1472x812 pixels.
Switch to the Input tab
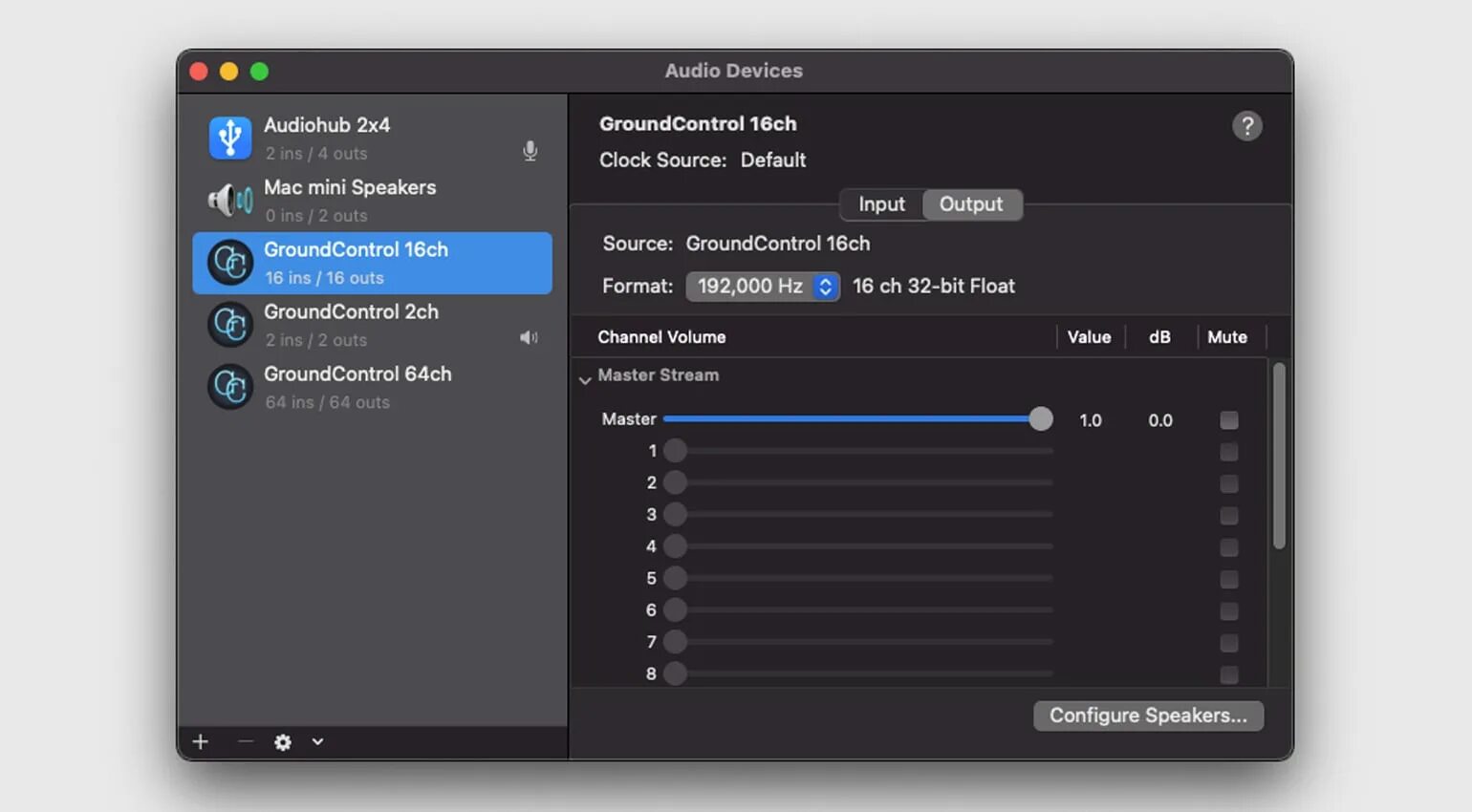click(x=879, y=203)
